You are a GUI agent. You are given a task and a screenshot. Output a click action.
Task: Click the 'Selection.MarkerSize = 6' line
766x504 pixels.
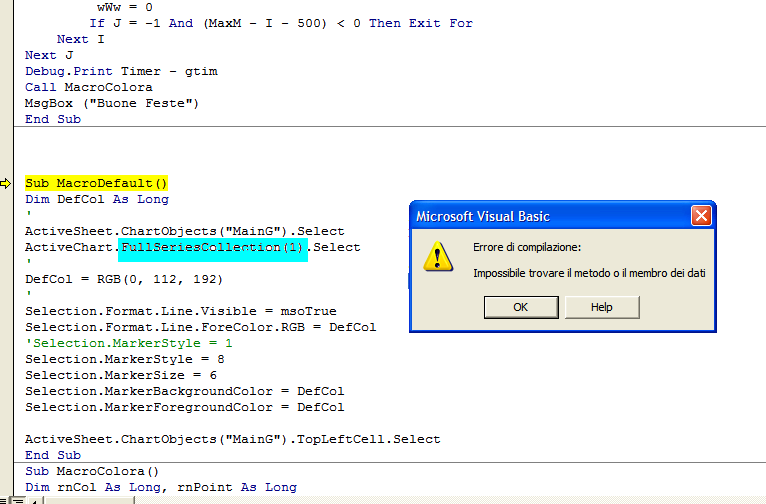click(x=121, y=376)
